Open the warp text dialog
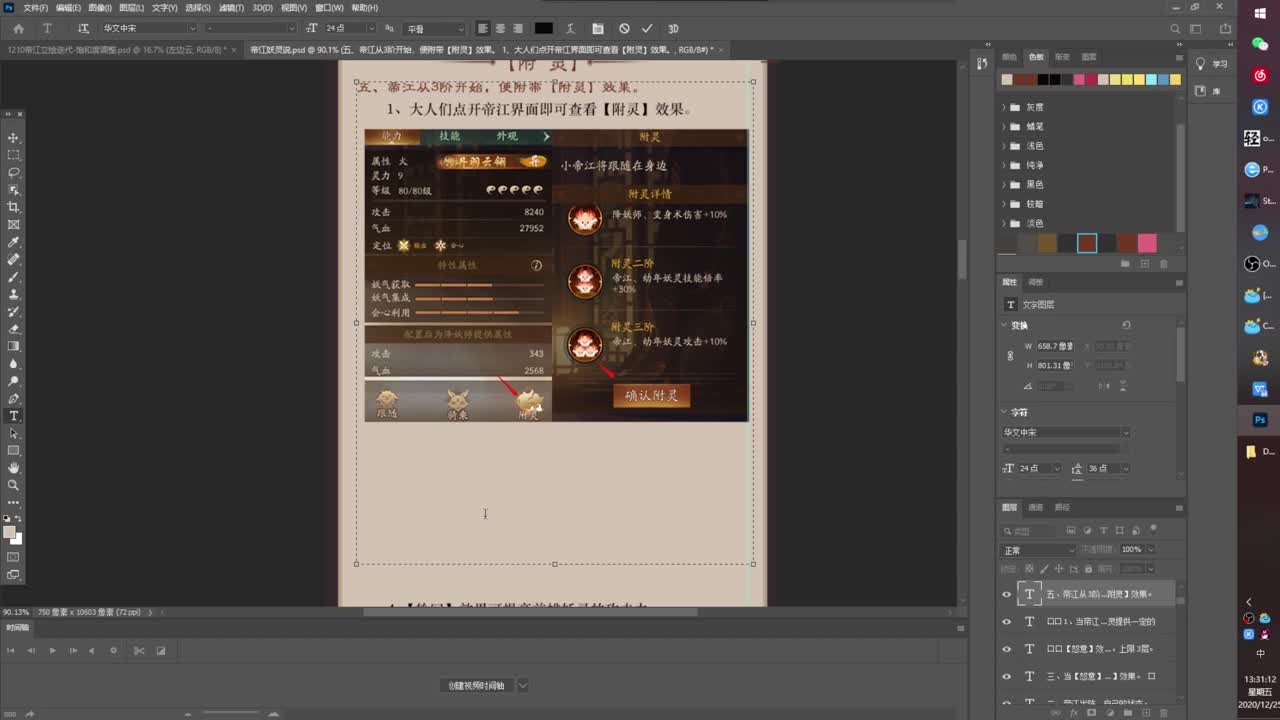 tap(572, 28)
